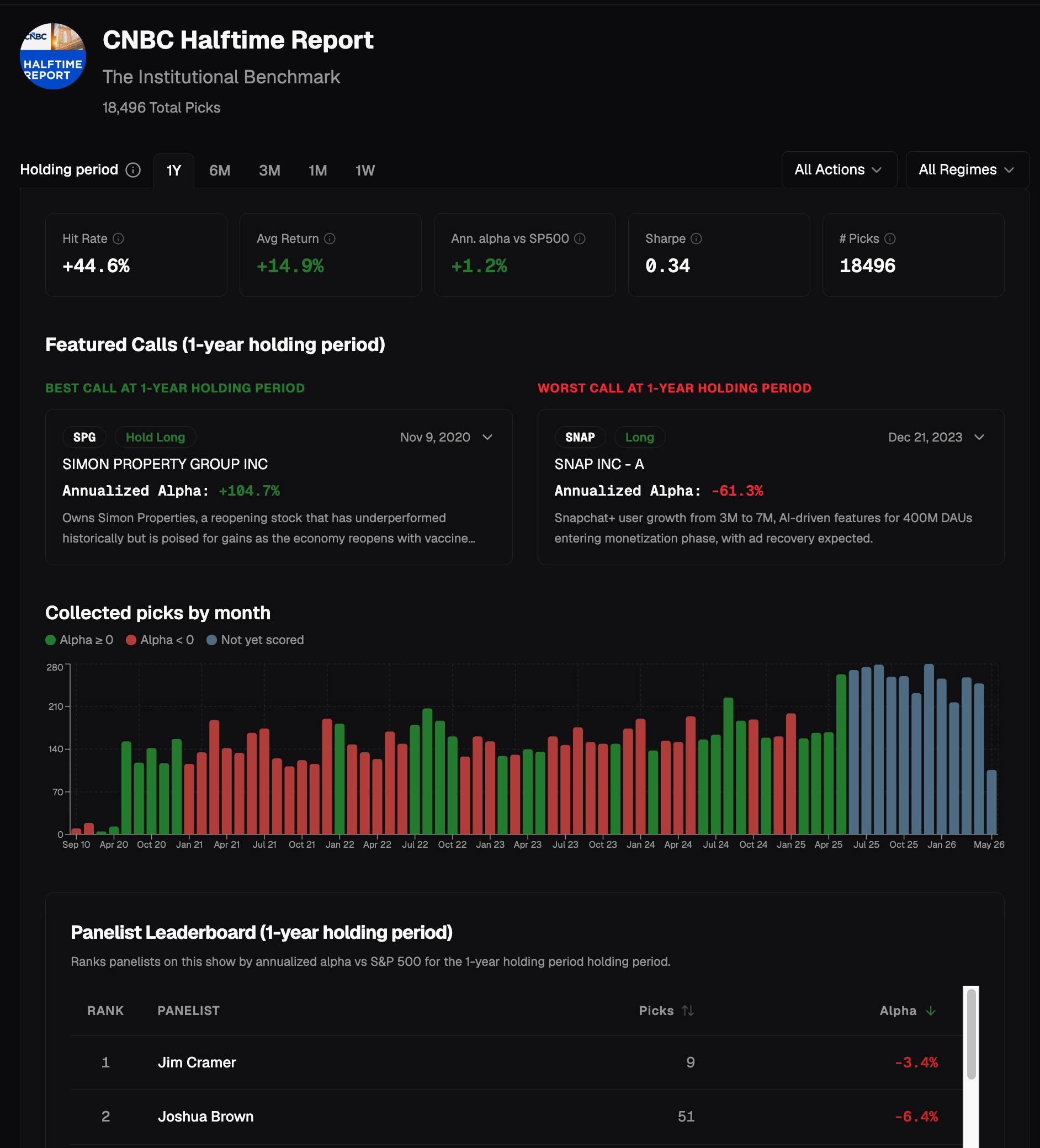The height and width of the screenshot is (1148, 1040).
Task: Select the Joshua Brown panelist row
Action: [x=517, y=1117]
